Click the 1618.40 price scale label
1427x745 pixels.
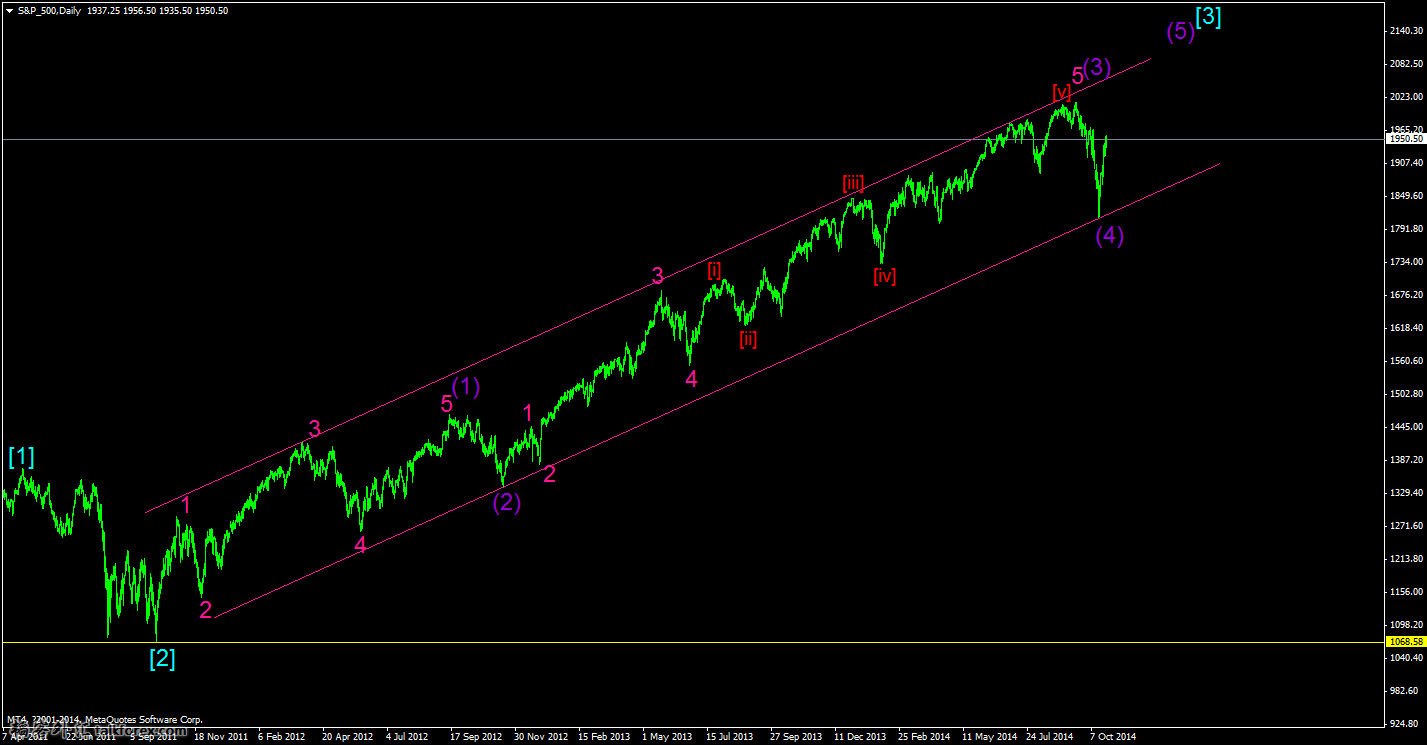coord(1404,328)
